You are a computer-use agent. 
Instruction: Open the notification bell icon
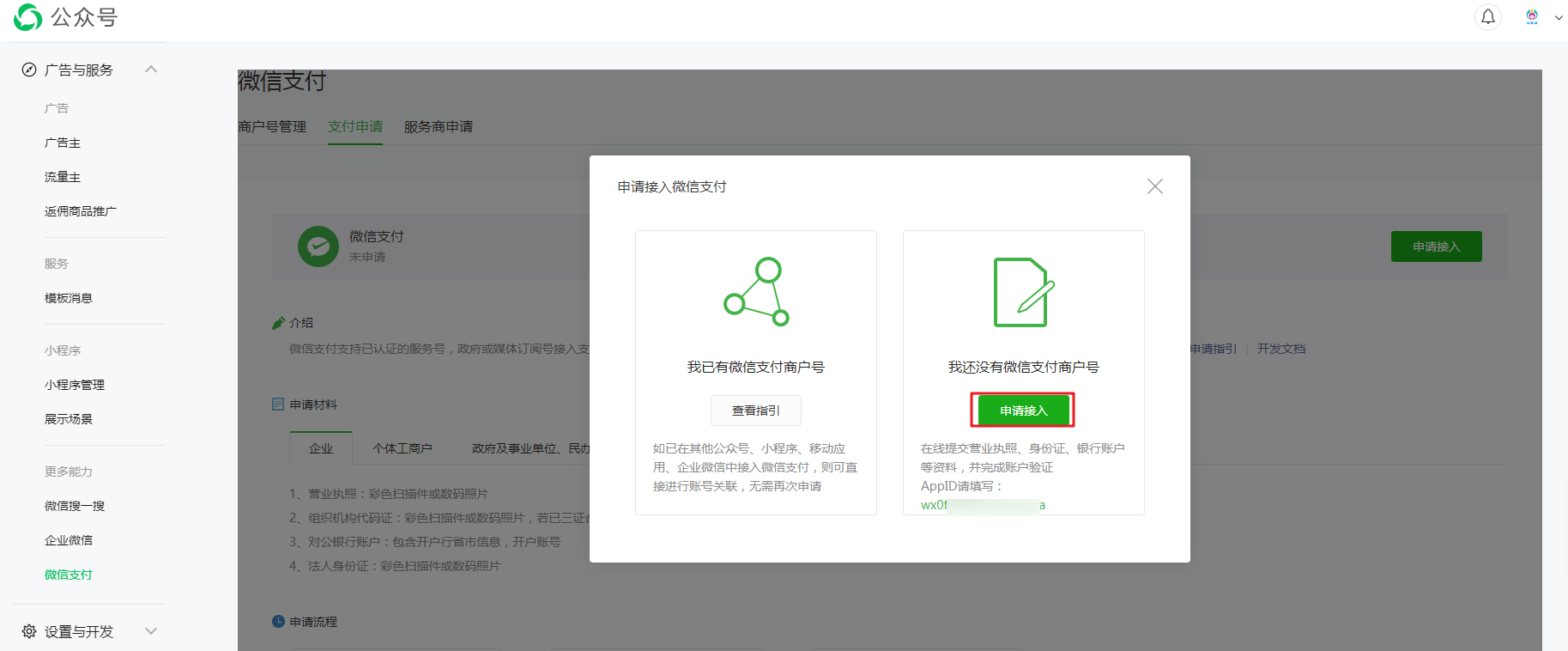[1487, 17]
